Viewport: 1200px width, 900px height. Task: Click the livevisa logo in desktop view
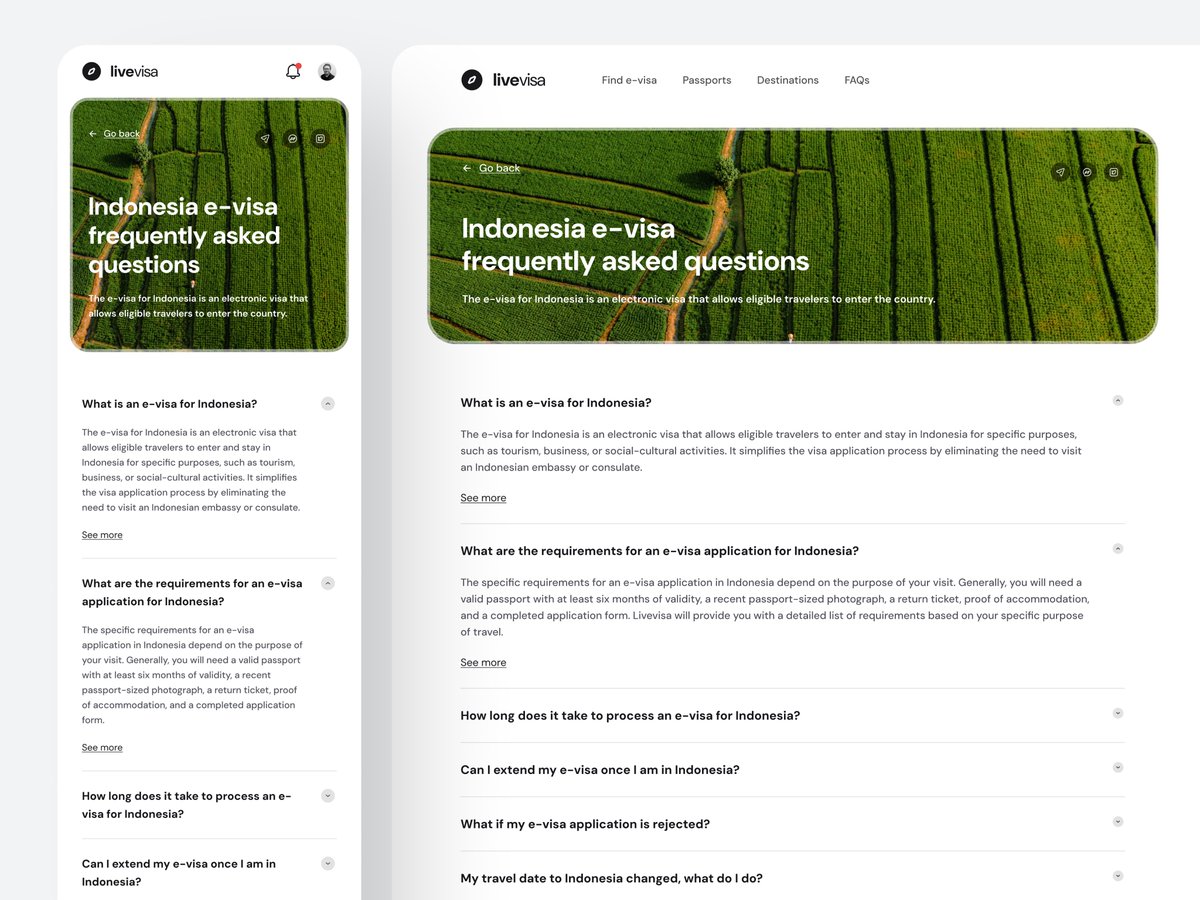504,80
